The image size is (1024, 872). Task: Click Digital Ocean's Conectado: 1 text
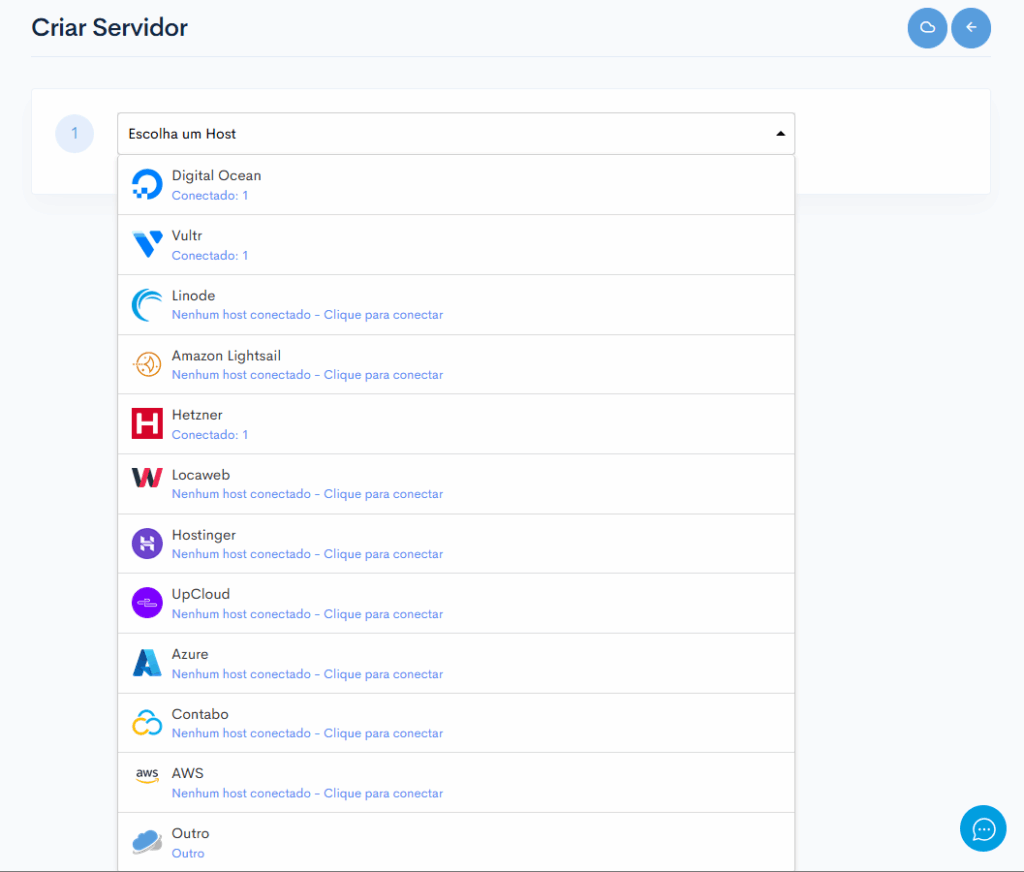pyautogui.click(x=210, y=195)
